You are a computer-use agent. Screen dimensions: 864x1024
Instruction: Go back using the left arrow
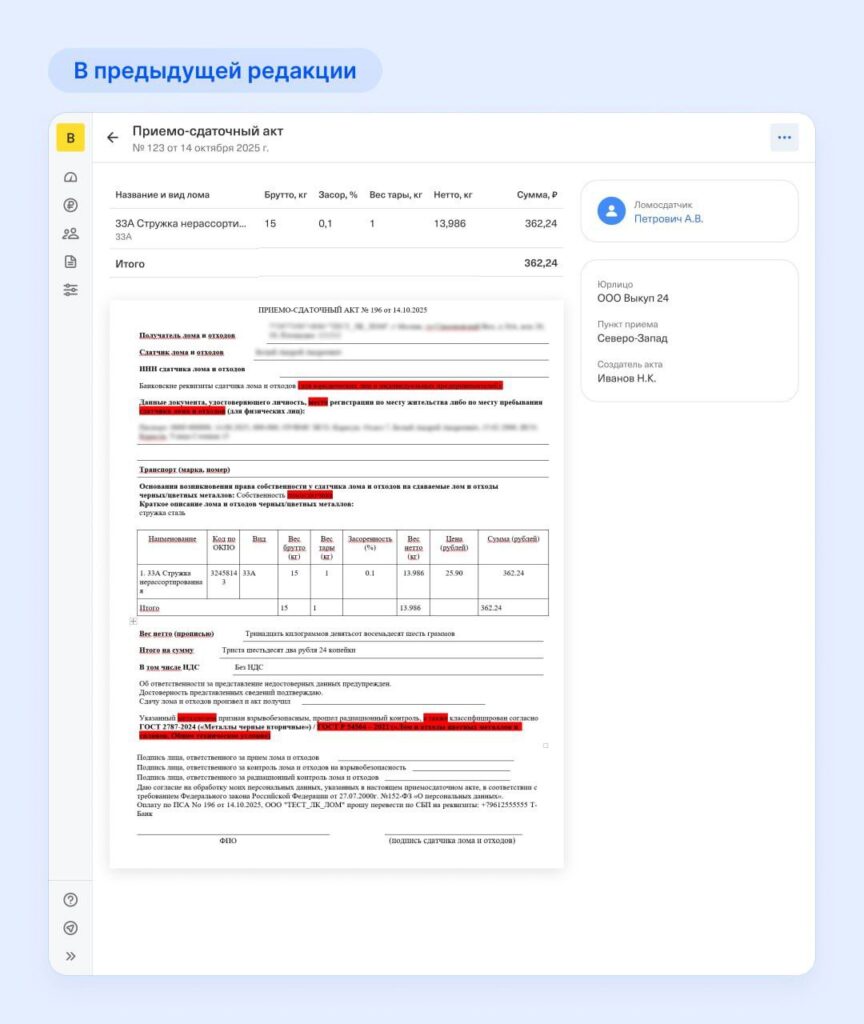[112, 138]
